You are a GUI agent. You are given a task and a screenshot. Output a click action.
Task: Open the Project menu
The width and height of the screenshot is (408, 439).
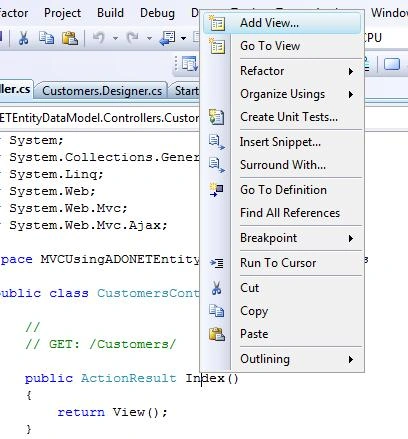(62, 13)
